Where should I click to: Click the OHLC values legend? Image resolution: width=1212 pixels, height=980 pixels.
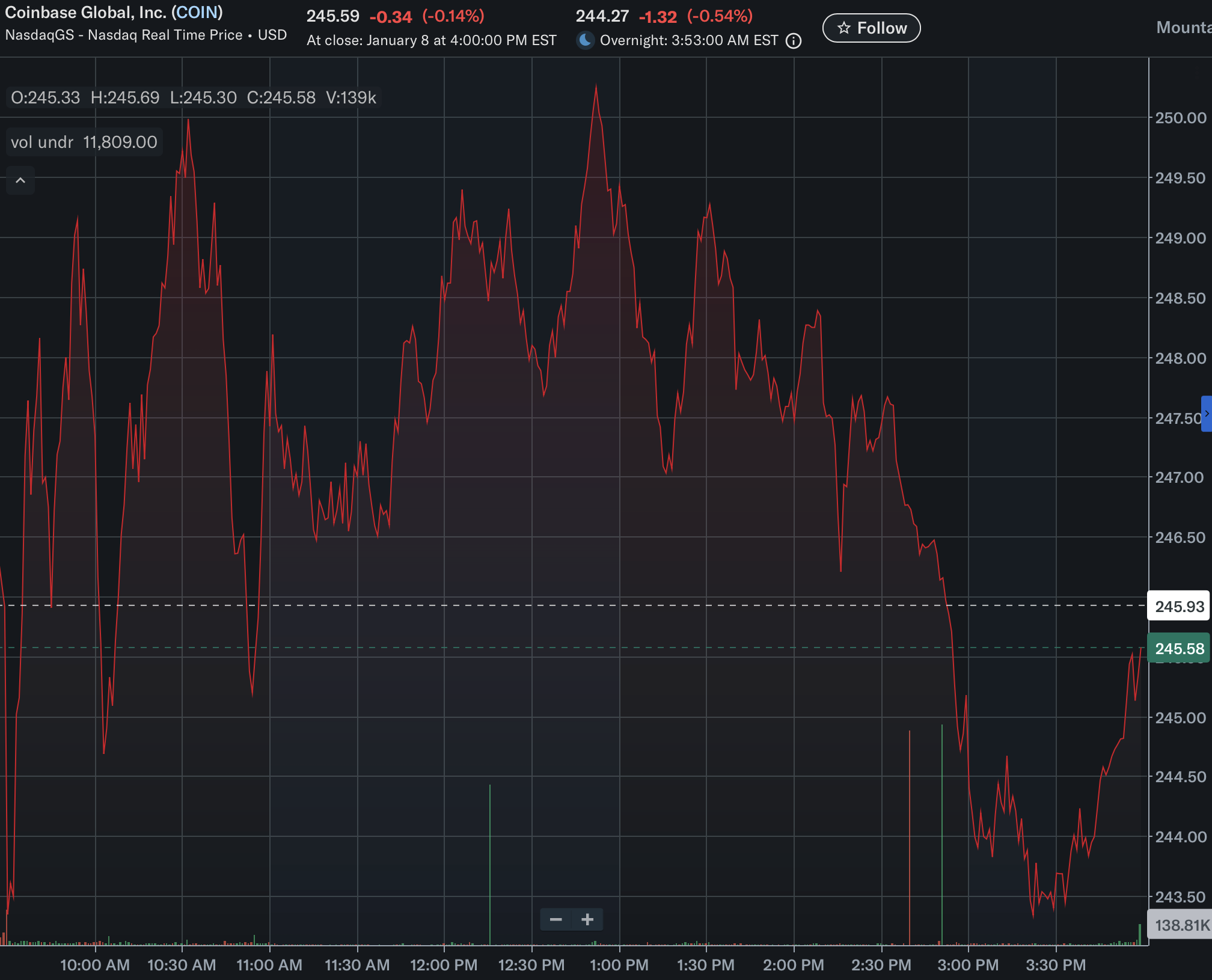coord(193,97)
